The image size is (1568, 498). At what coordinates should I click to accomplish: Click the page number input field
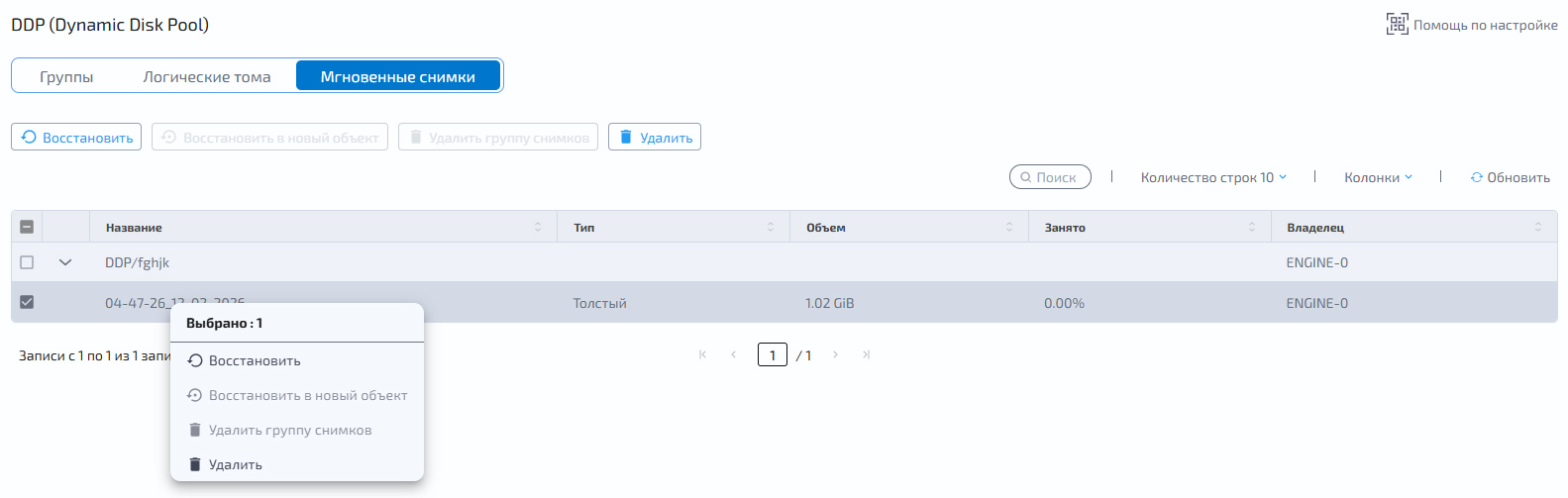point(773,354)
